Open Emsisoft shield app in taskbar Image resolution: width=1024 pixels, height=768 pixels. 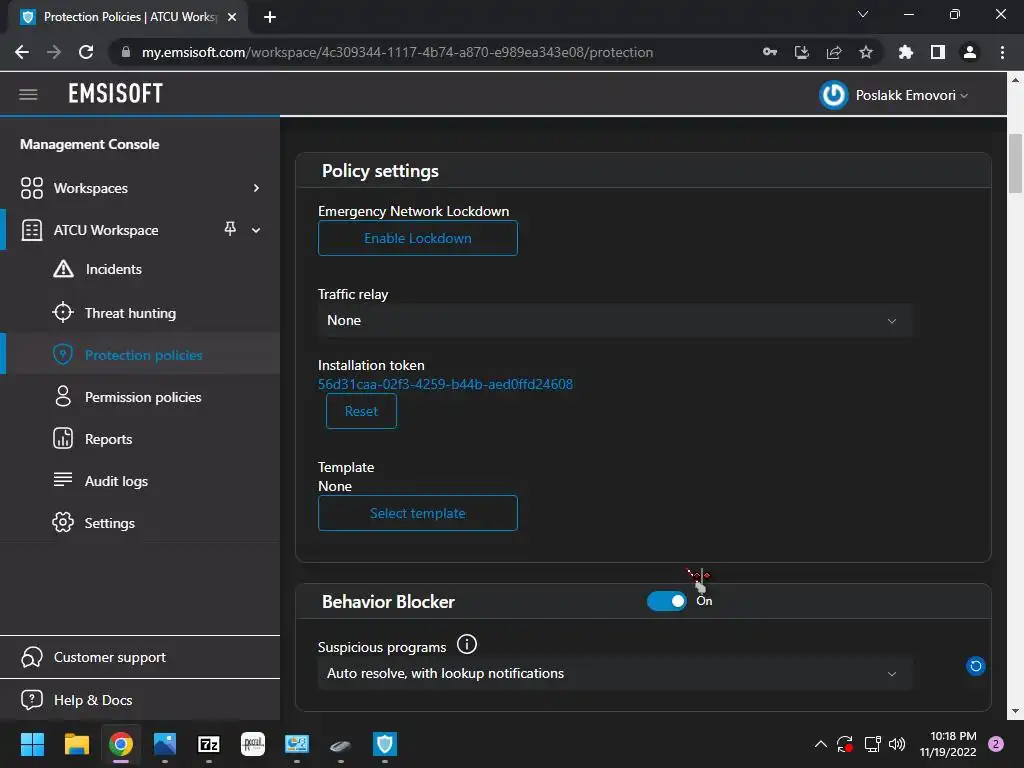point(385,744)
